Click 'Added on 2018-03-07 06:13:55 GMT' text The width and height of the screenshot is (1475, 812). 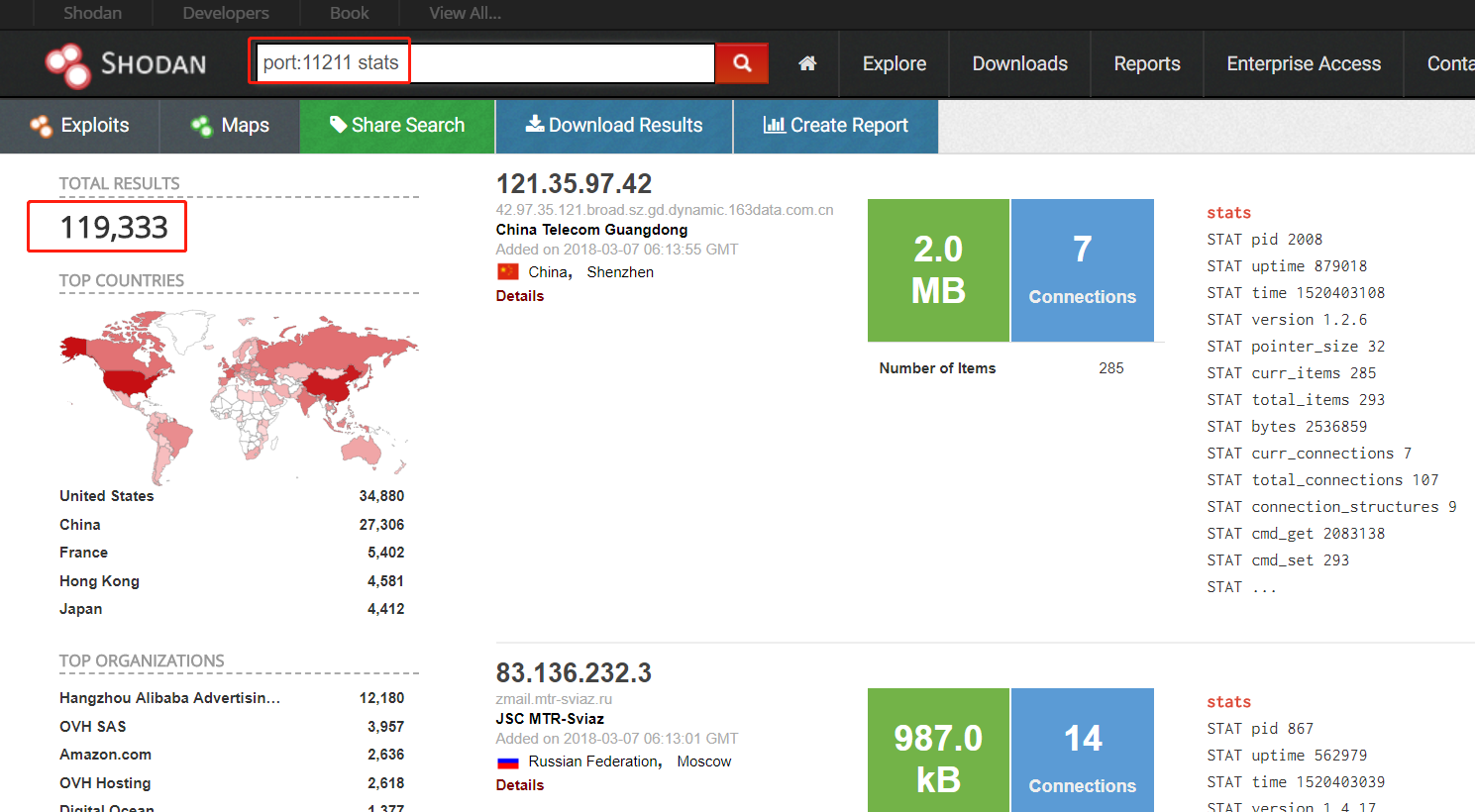point(617,250)
